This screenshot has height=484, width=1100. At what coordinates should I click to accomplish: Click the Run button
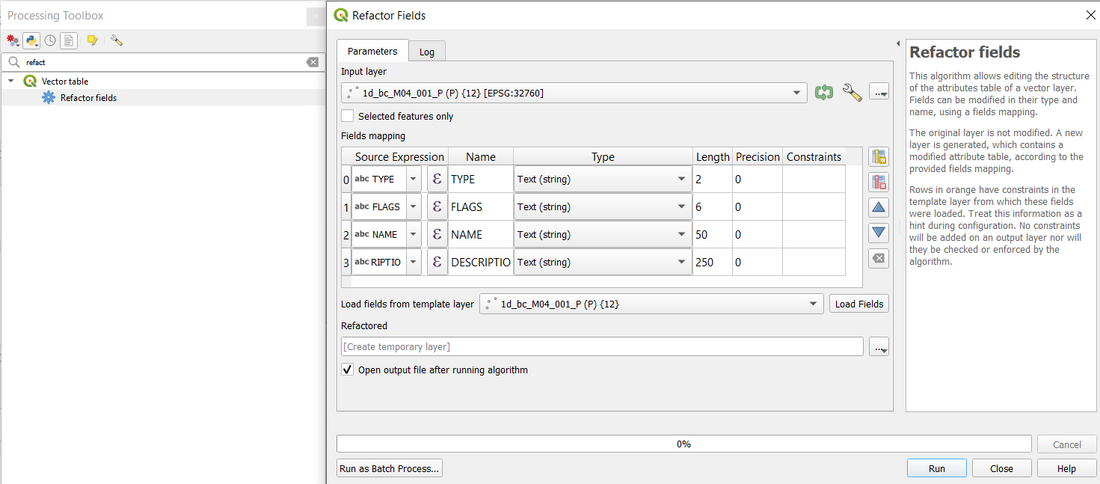936,468
